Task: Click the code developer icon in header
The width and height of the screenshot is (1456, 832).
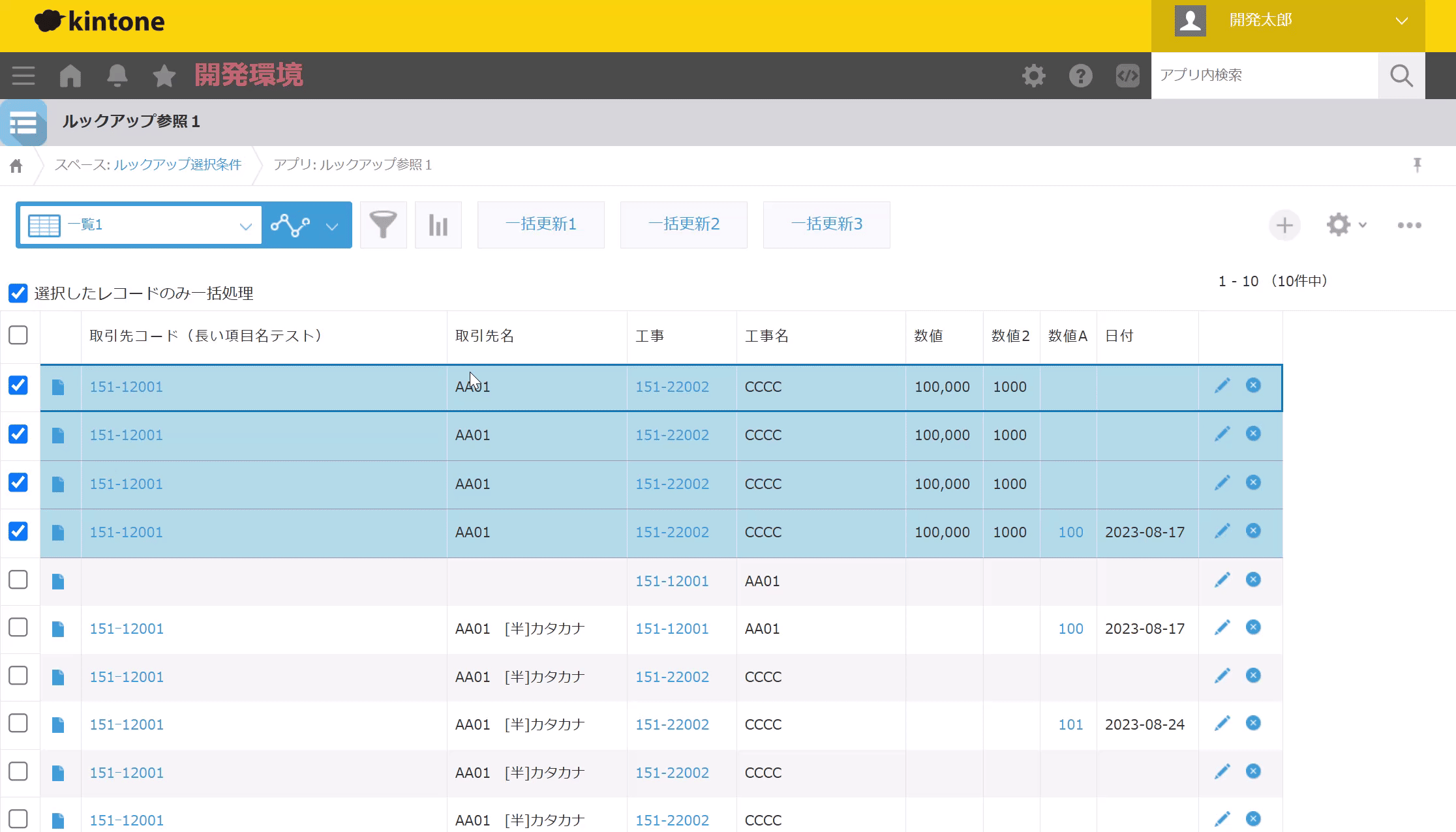Action: click(1127, 76)
